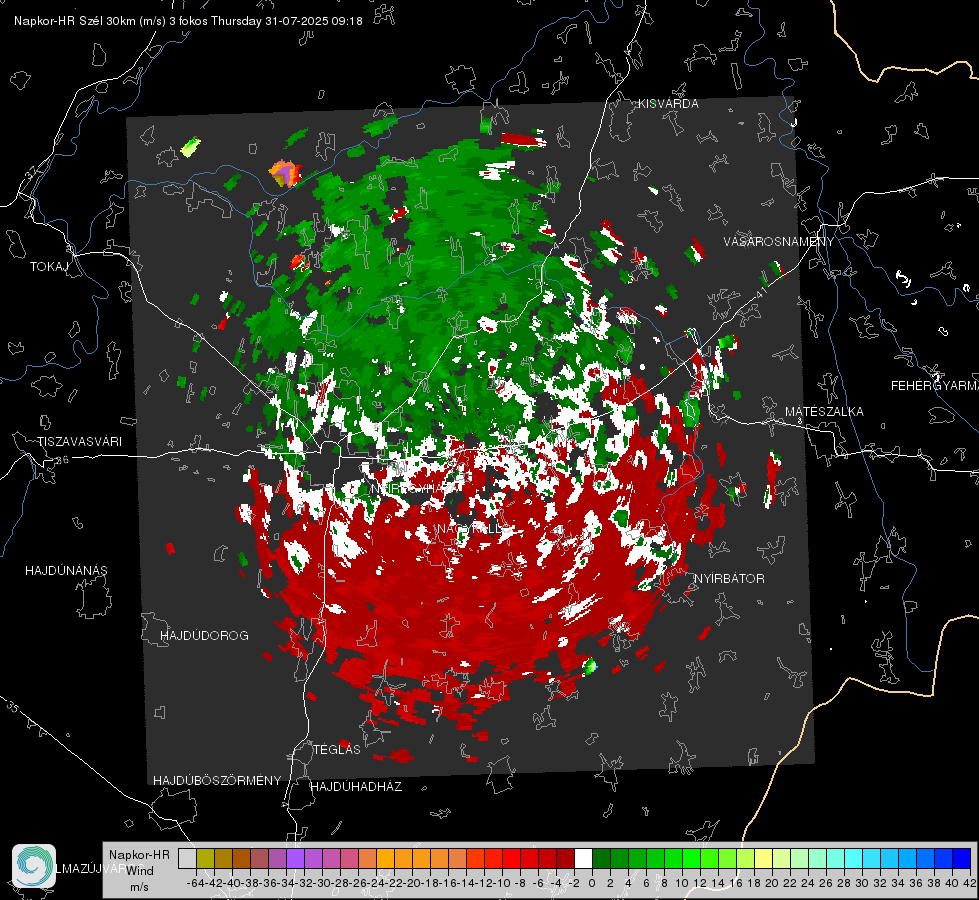Select the HAJDÚHADHÁZ town label
This screenshot has width=979, height=900.
coord(356,787)
